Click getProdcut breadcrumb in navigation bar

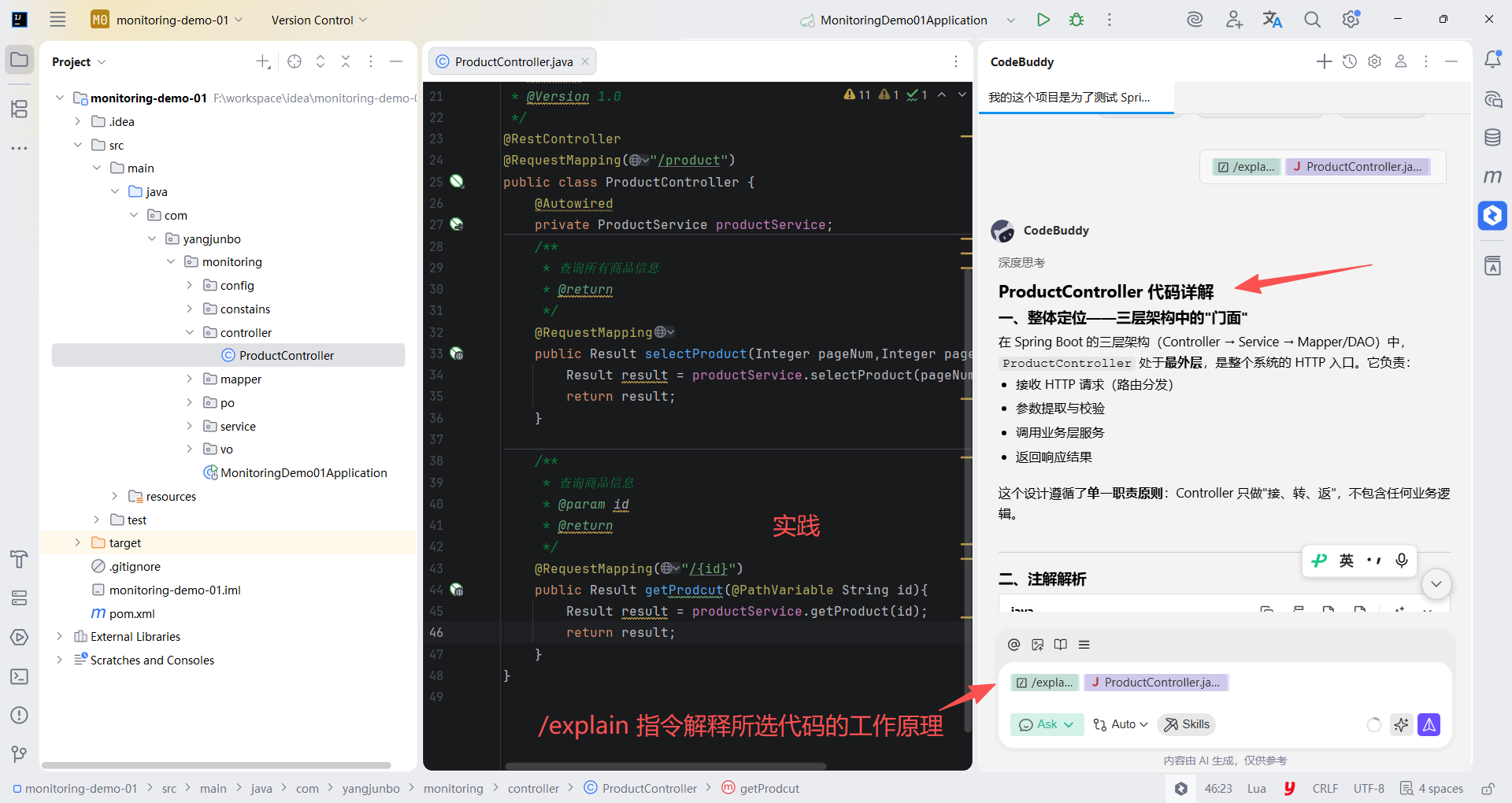coord(761,788)
